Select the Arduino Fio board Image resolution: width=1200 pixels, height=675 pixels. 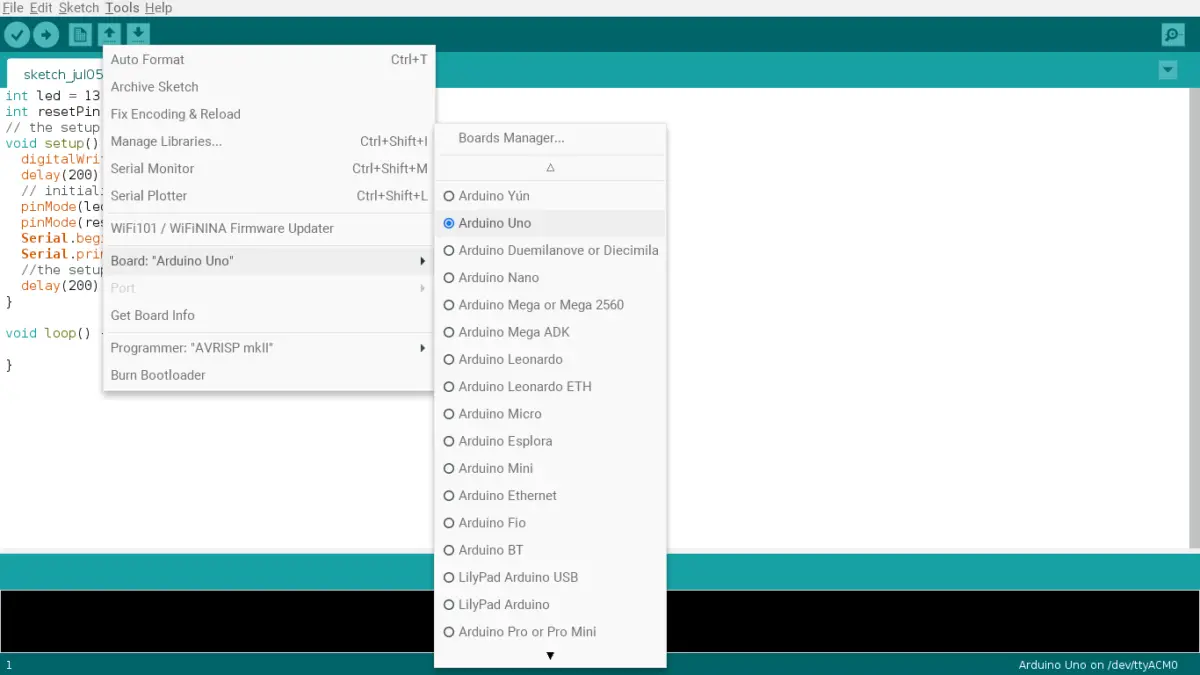point(550,523)
